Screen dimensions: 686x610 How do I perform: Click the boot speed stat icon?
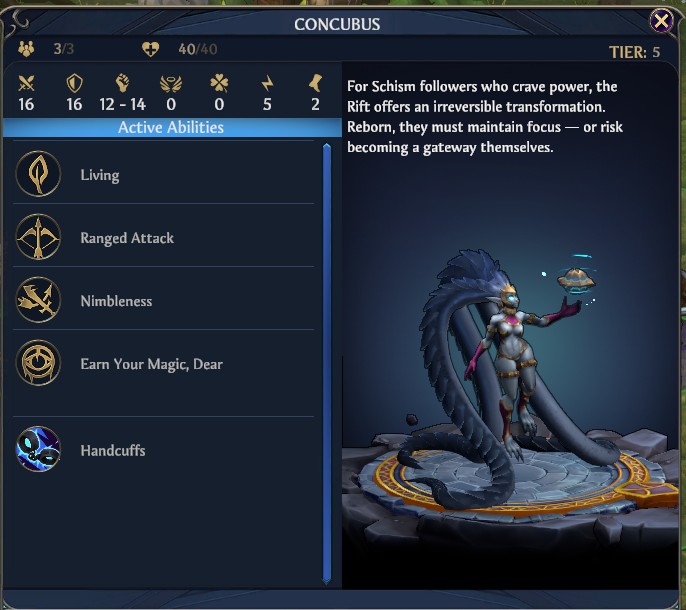pos(315,83)
